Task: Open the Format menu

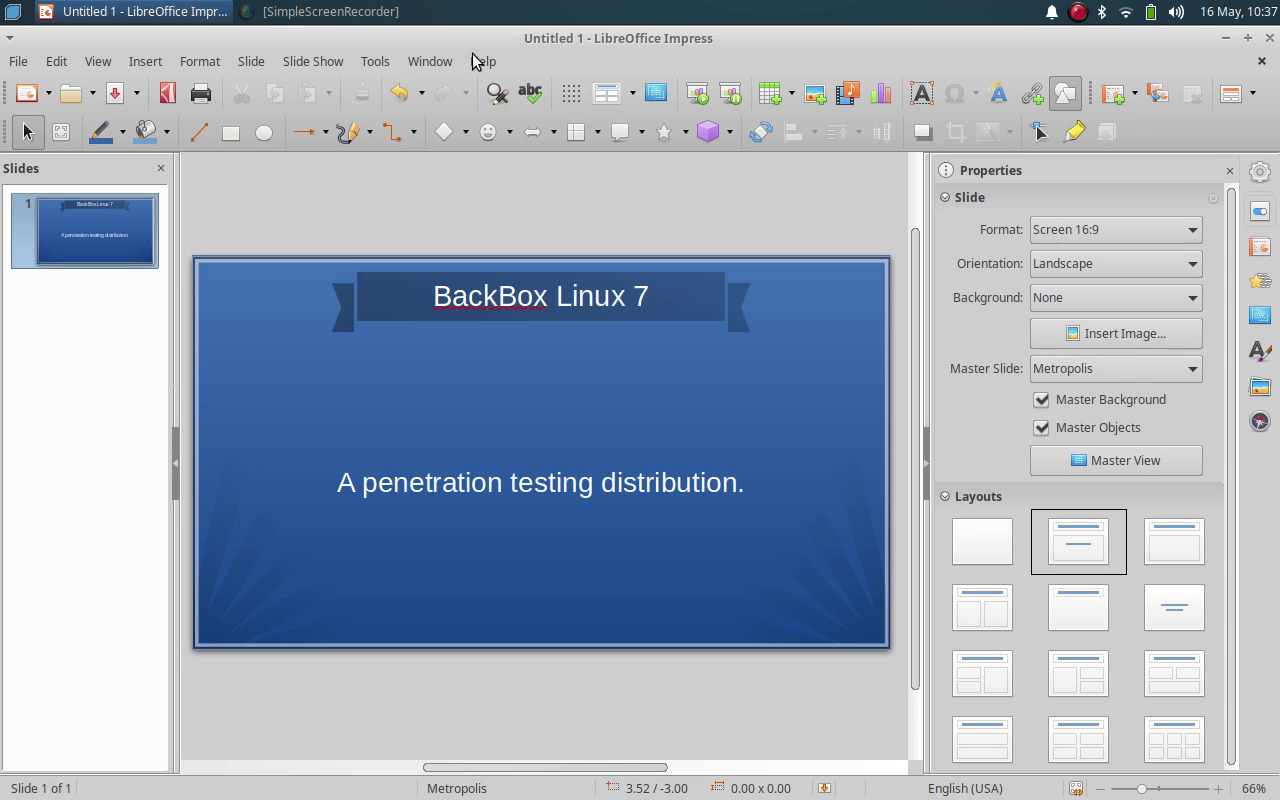Action: tap(200, 61)
